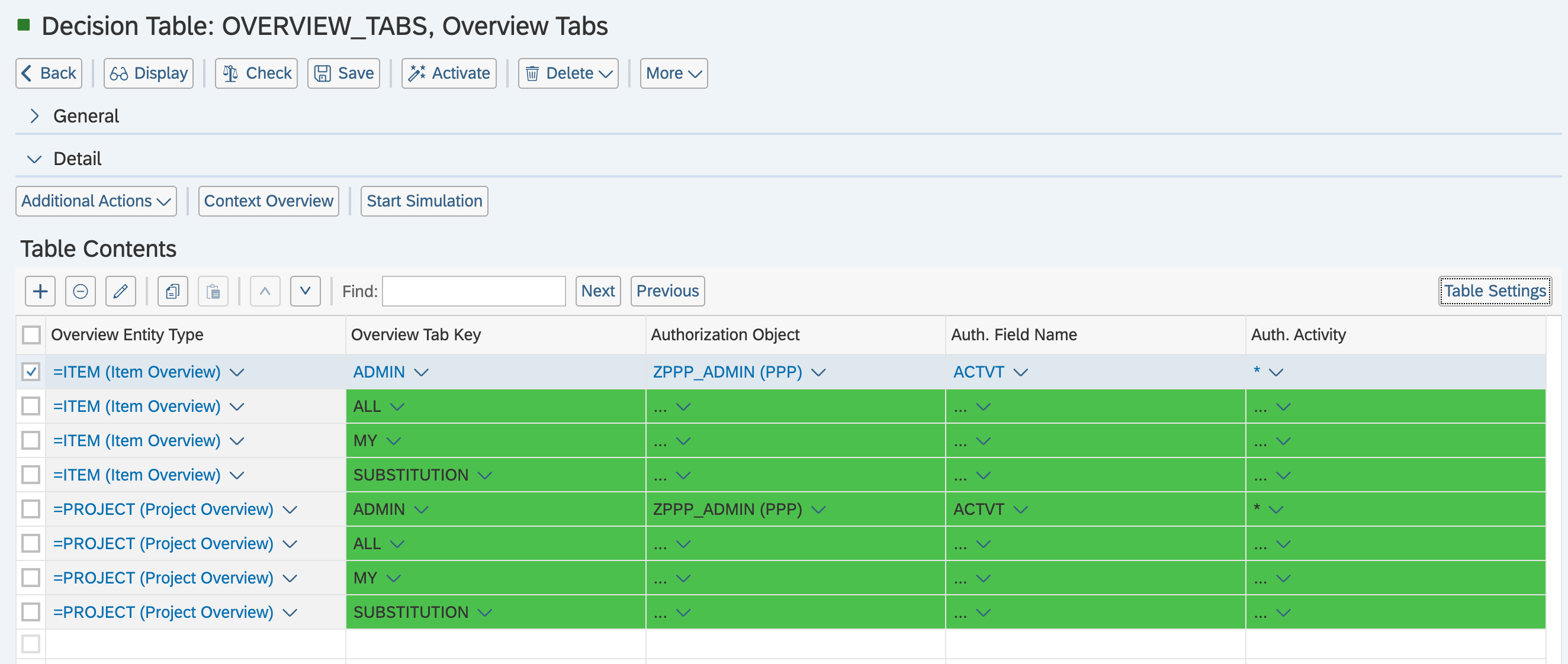Screen dimensions: 1568x664
Task: Click the Activate button with wand icon
Action: tap(449, 73)
